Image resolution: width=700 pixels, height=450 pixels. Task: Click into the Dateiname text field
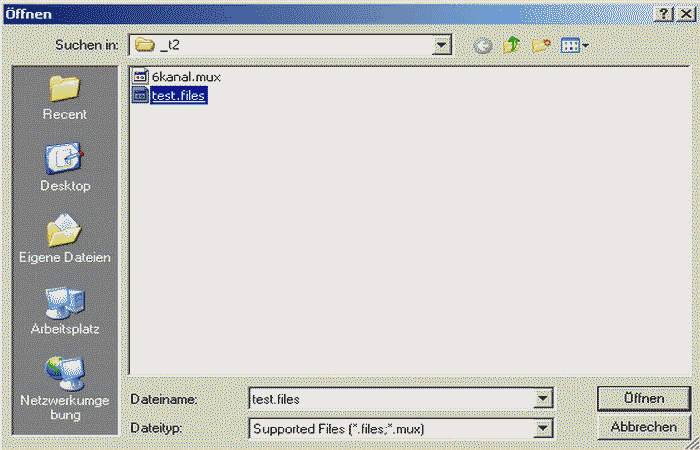[390, 399]
